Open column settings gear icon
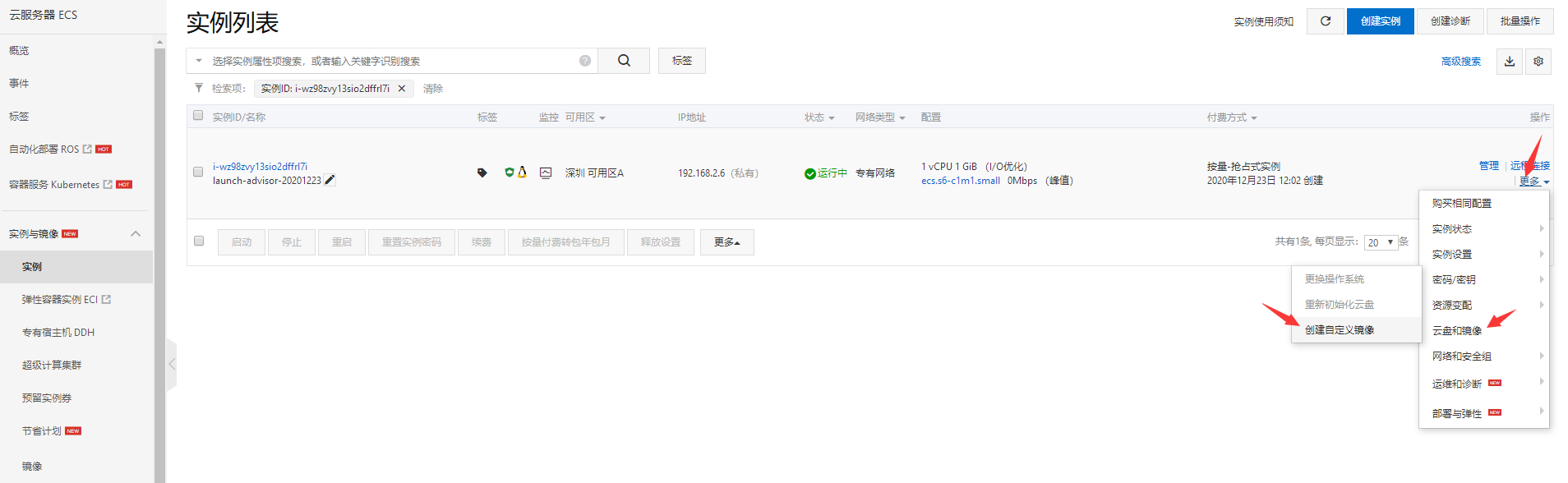 tap(1538, 62)
